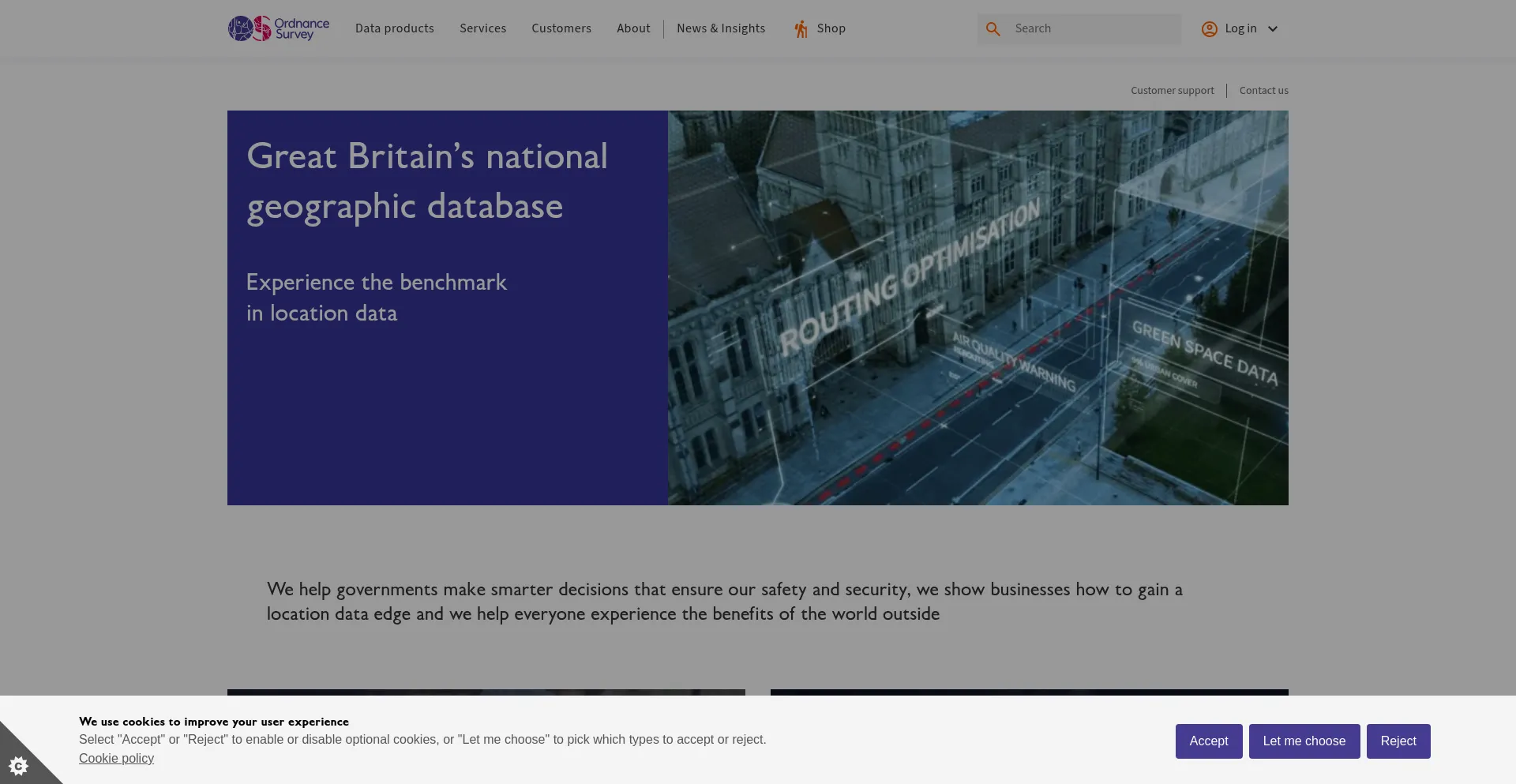Expand the Log in dropdown chevron

pos(1273,28)
